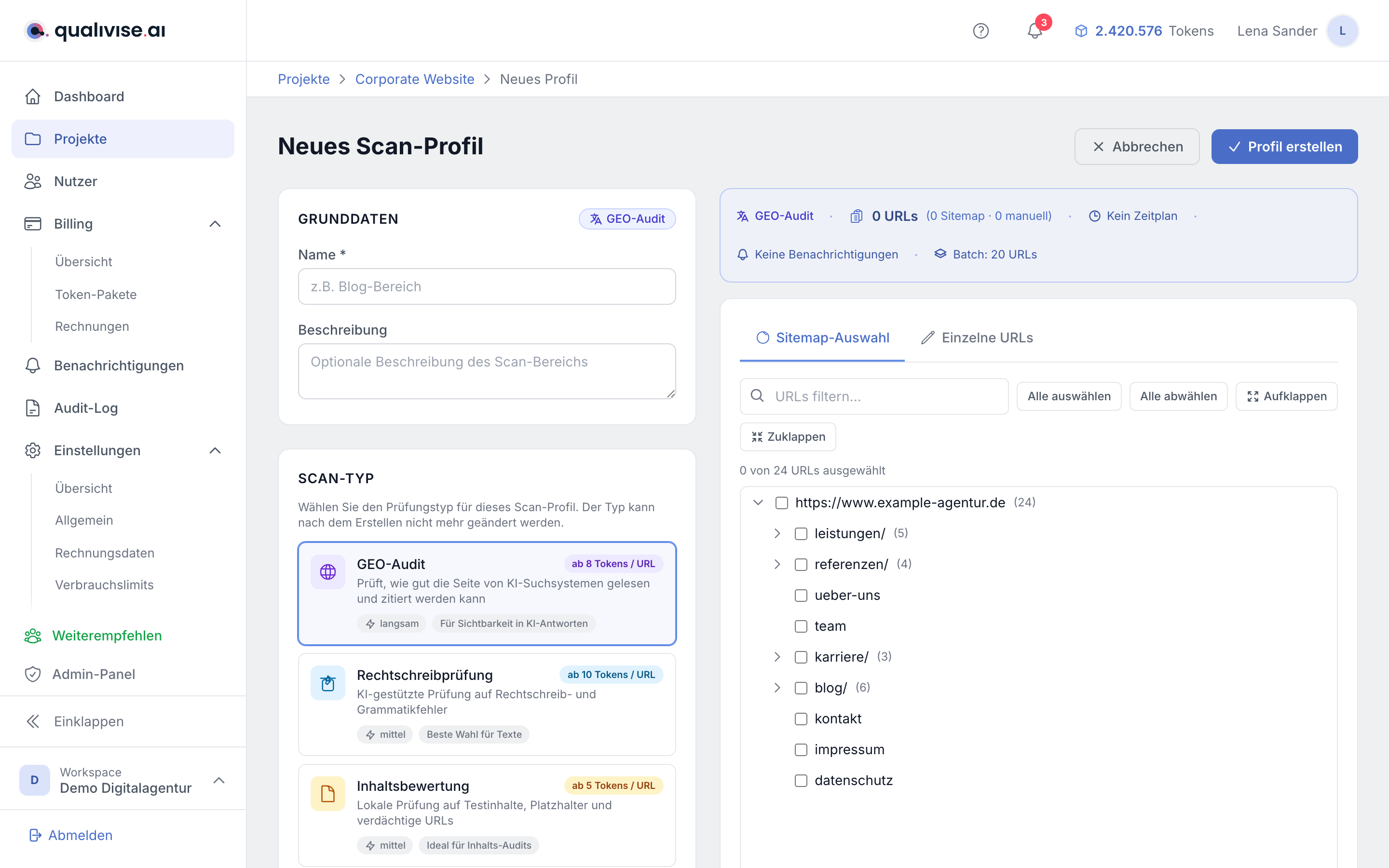Check the leistungen/ folder checkbox
The width and height of the screenshot is (1389, 868).
point(801,533)
